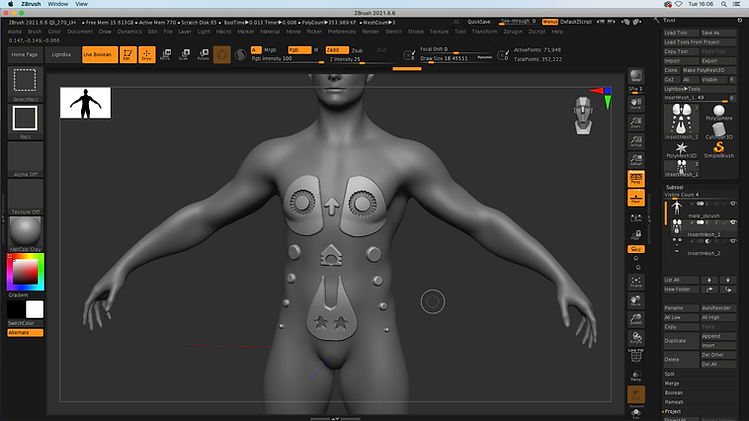Toggle the Transp transparency button

[x=636, y=376]
